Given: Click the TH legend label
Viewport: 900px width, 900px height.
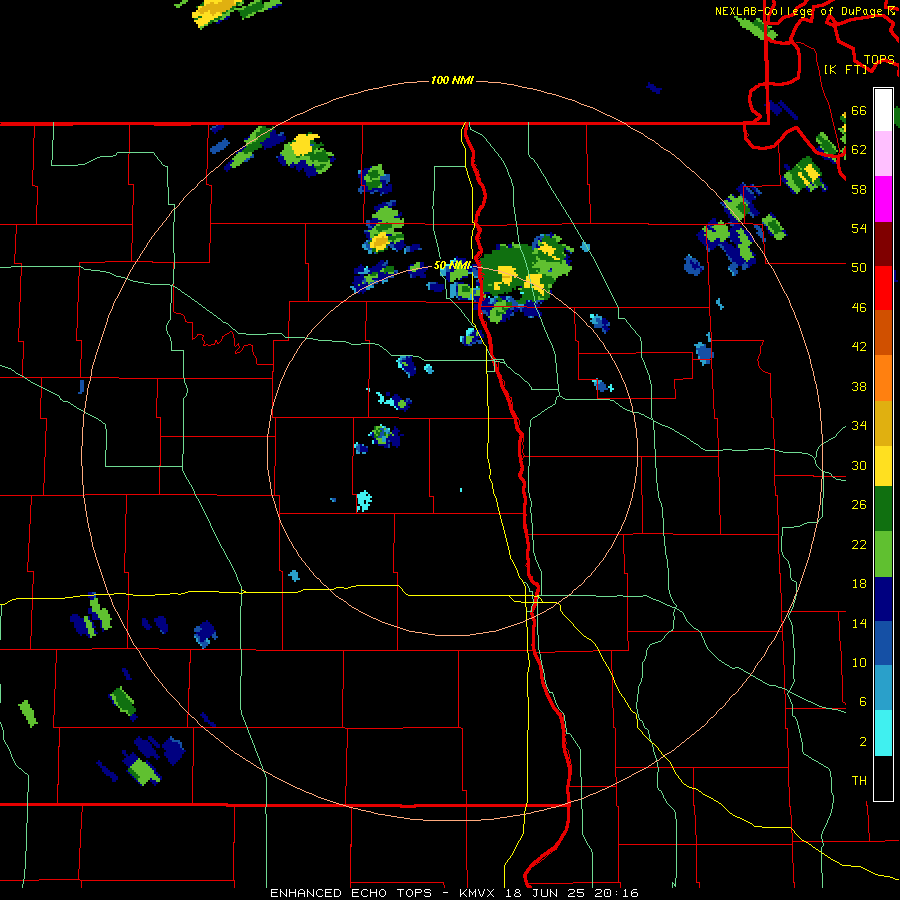Looking at the screenshot, I should coord(859,781).
